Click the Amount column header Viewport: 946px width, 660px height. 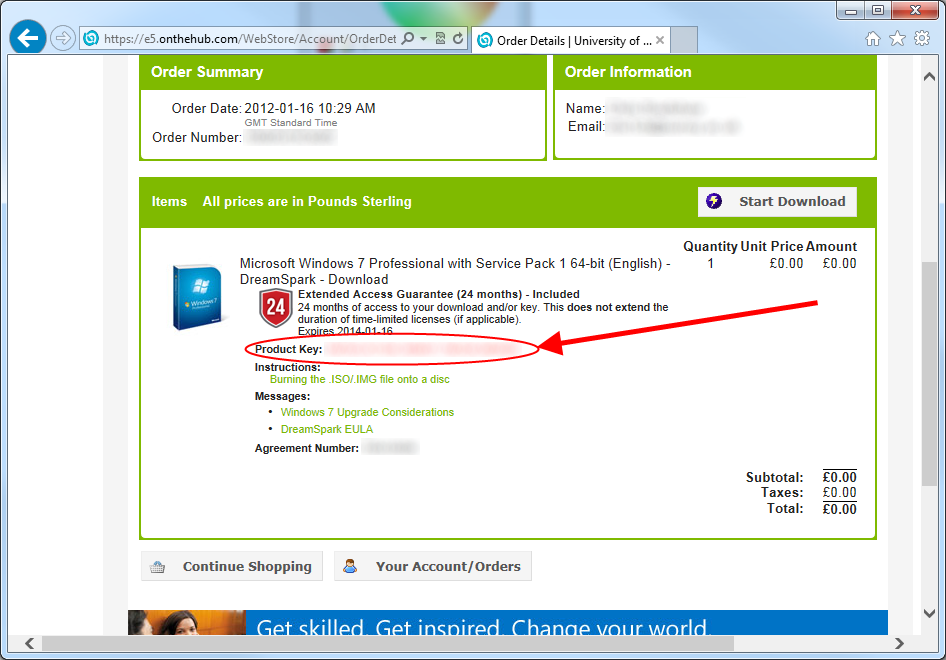(x=831, y=246)
